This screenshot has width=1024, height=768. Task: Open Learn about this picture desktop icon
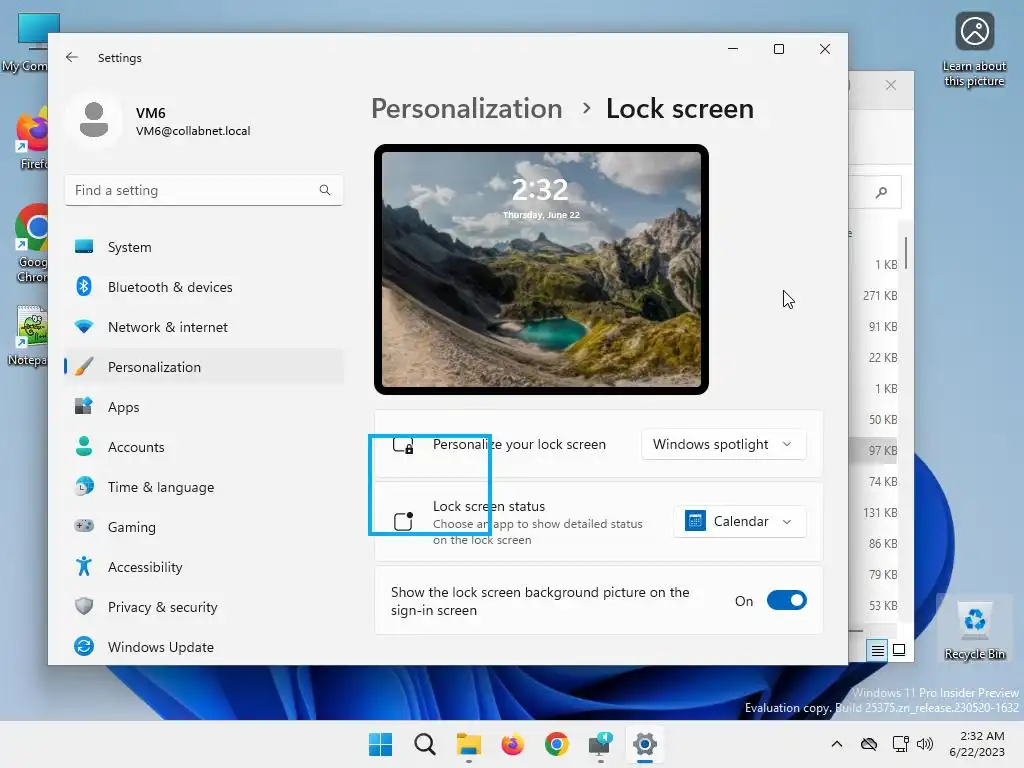tap(974, 50)
